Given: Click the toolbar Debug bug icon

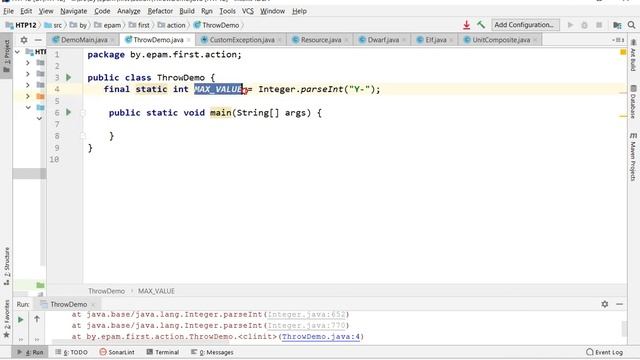Looking at the screenshot, I should [584, 25].
